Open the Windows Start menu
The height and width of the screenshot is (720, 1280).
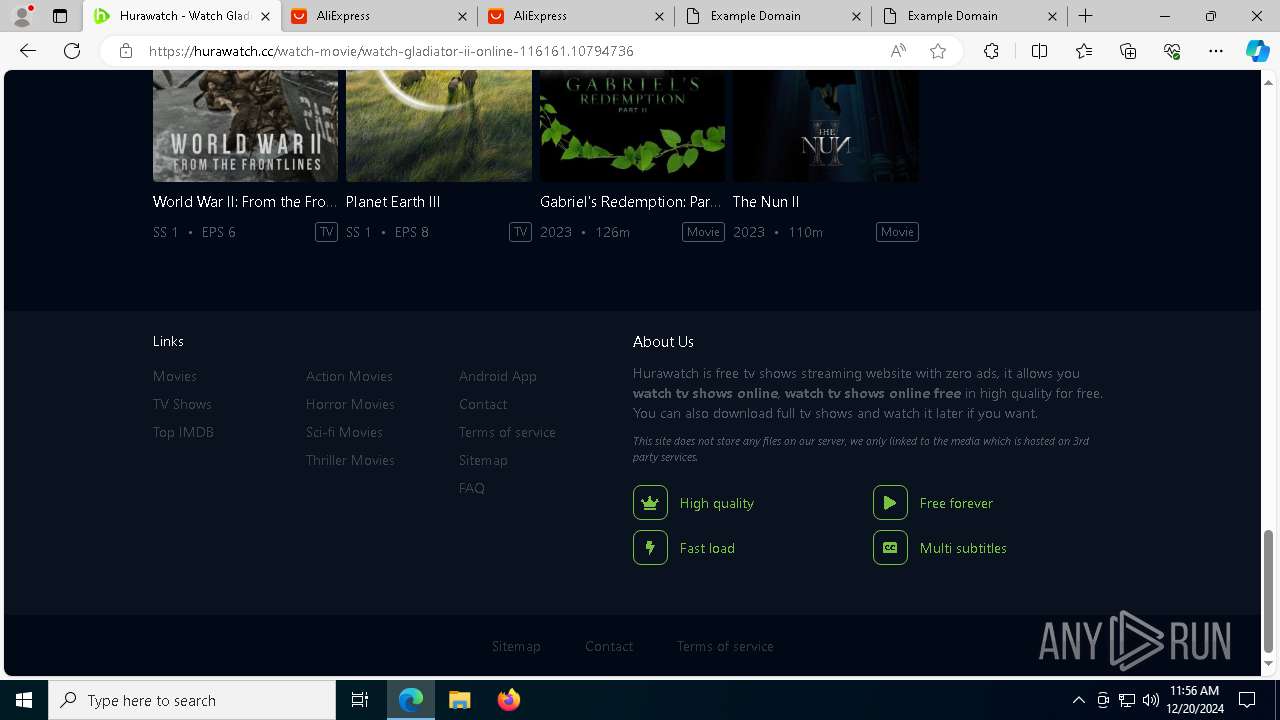24,700
